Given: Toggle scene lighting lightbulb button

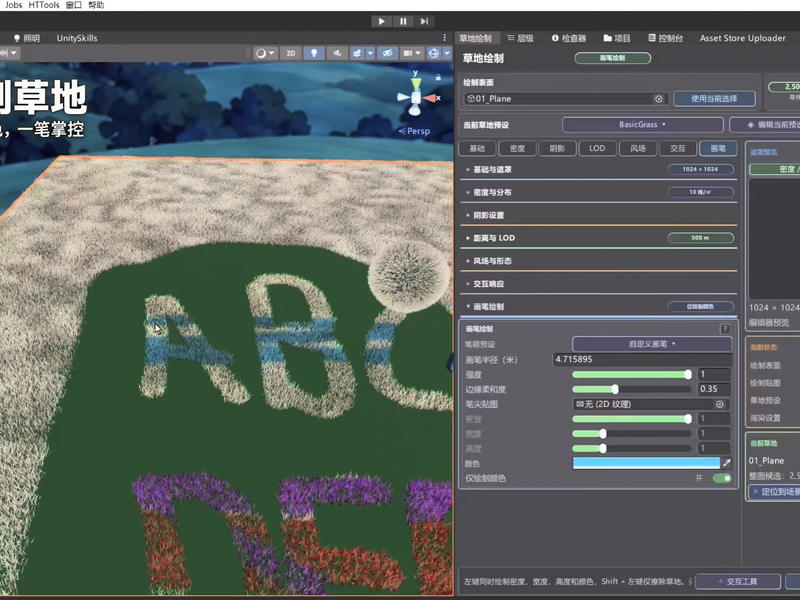Looking at the screenshot, I should coord(314,53).
